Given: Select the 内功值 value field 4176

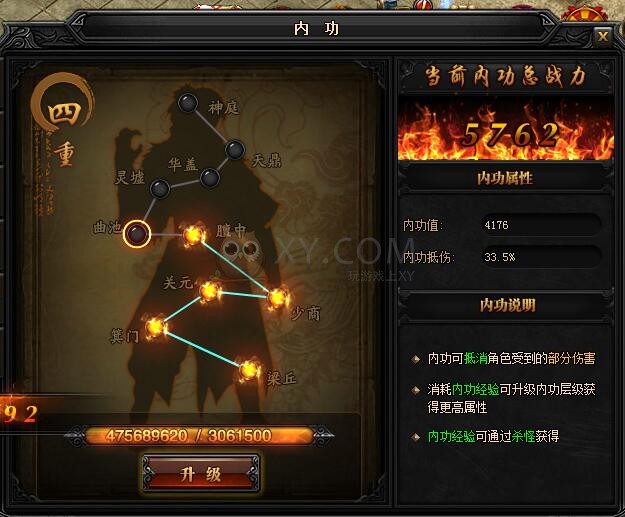Looking at the screenshot, I should point(541,225).
